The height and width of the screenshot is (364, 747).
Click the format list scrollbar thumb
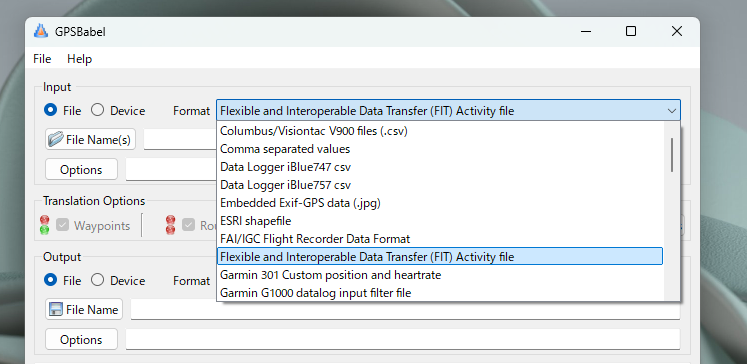coord(672,155)
